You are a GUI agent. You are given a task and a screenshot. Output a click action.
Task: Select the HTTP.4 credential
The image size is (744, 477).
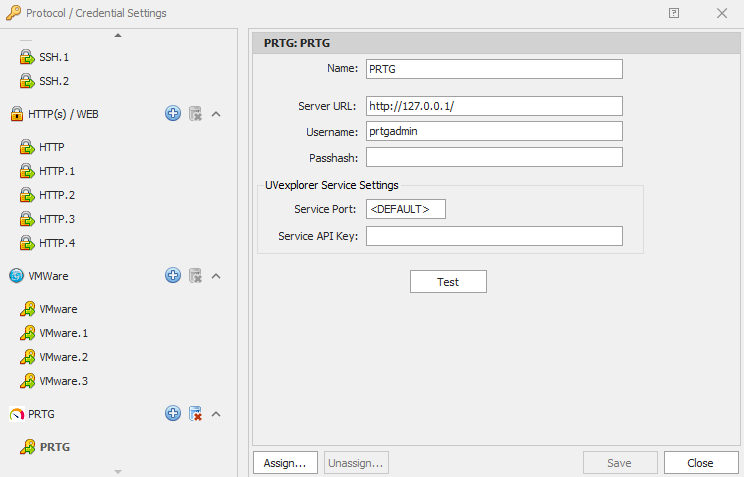click(57, 243)
